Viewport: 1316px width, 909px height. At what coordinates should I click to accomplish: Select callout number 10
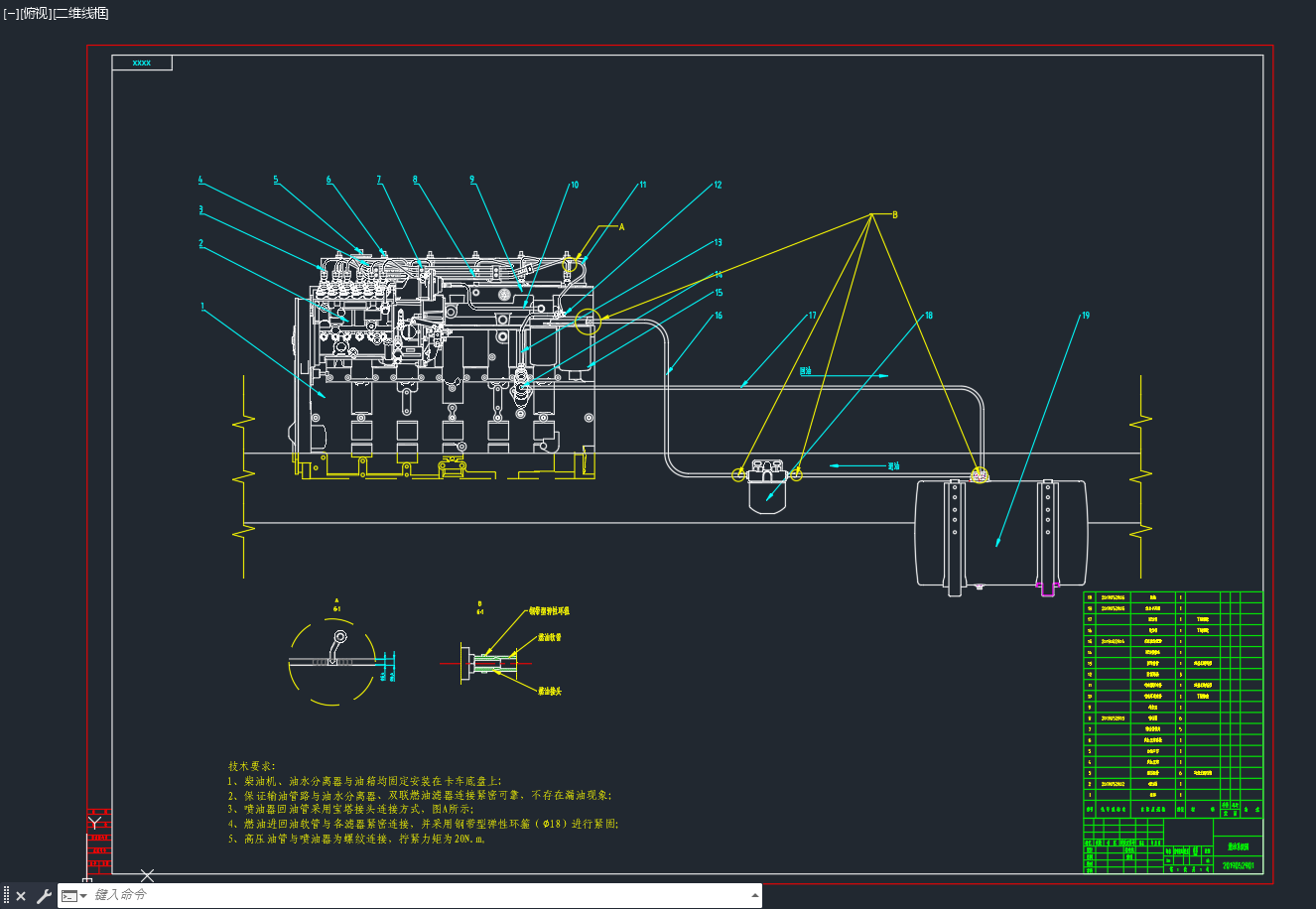(574, 185)
